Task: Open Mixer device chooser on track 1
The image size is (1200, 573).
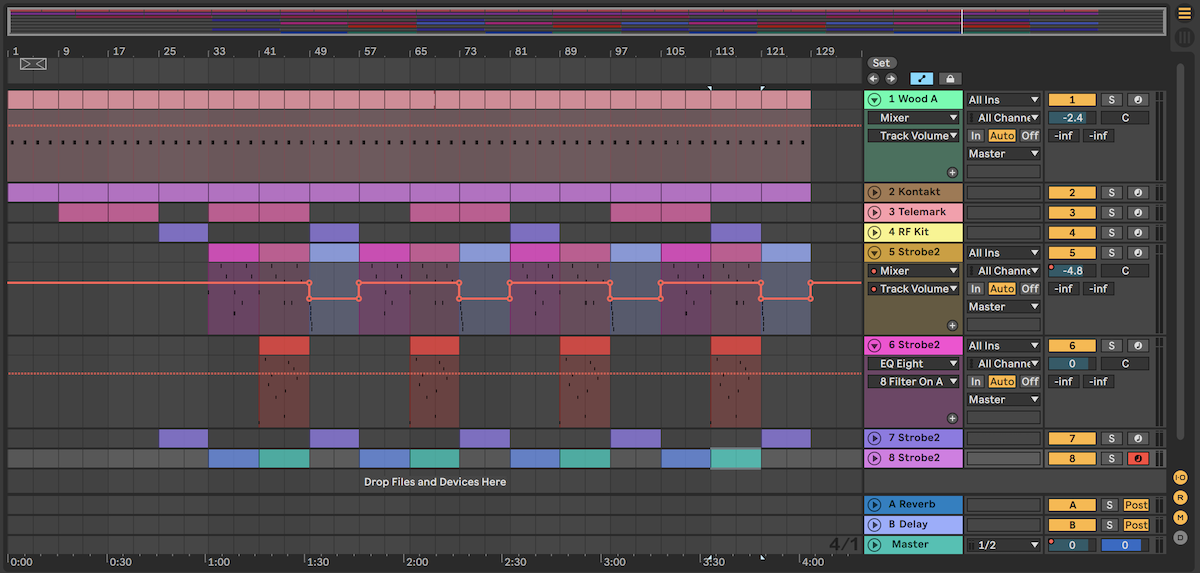Action: click(913, 118)
